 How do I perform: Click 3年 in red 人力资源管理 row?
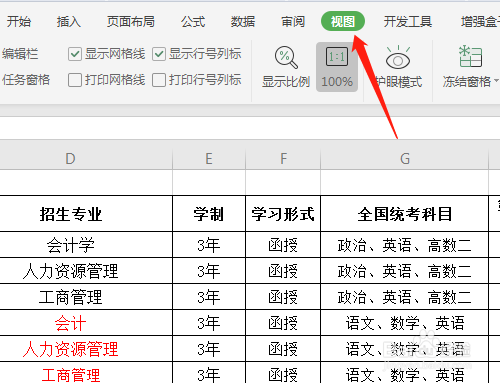209,349
